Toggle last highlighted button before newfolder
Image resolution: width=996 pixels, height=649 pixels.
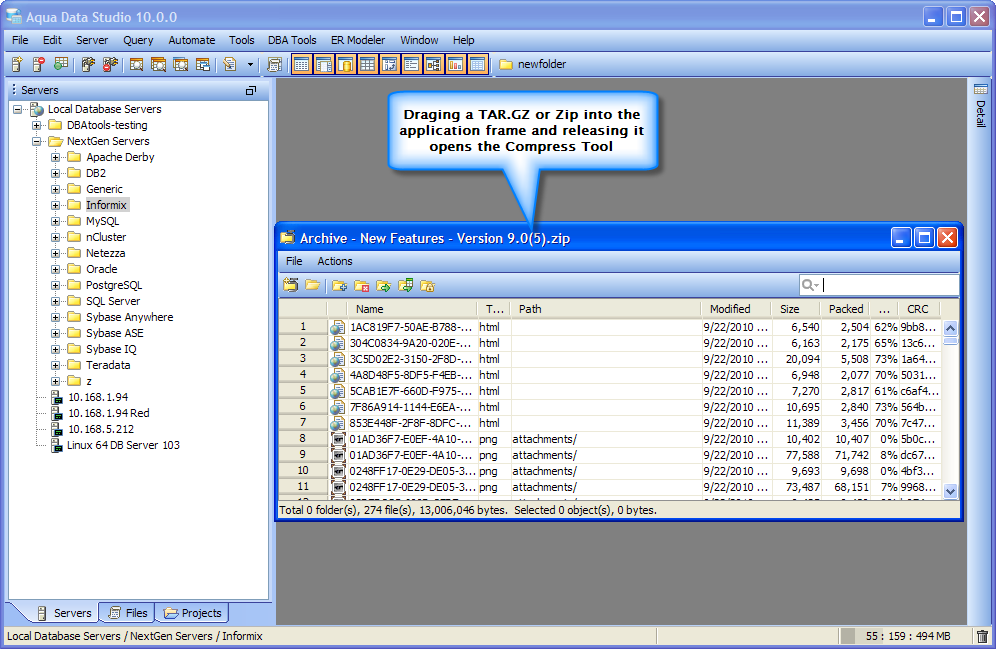pos(478,64)
